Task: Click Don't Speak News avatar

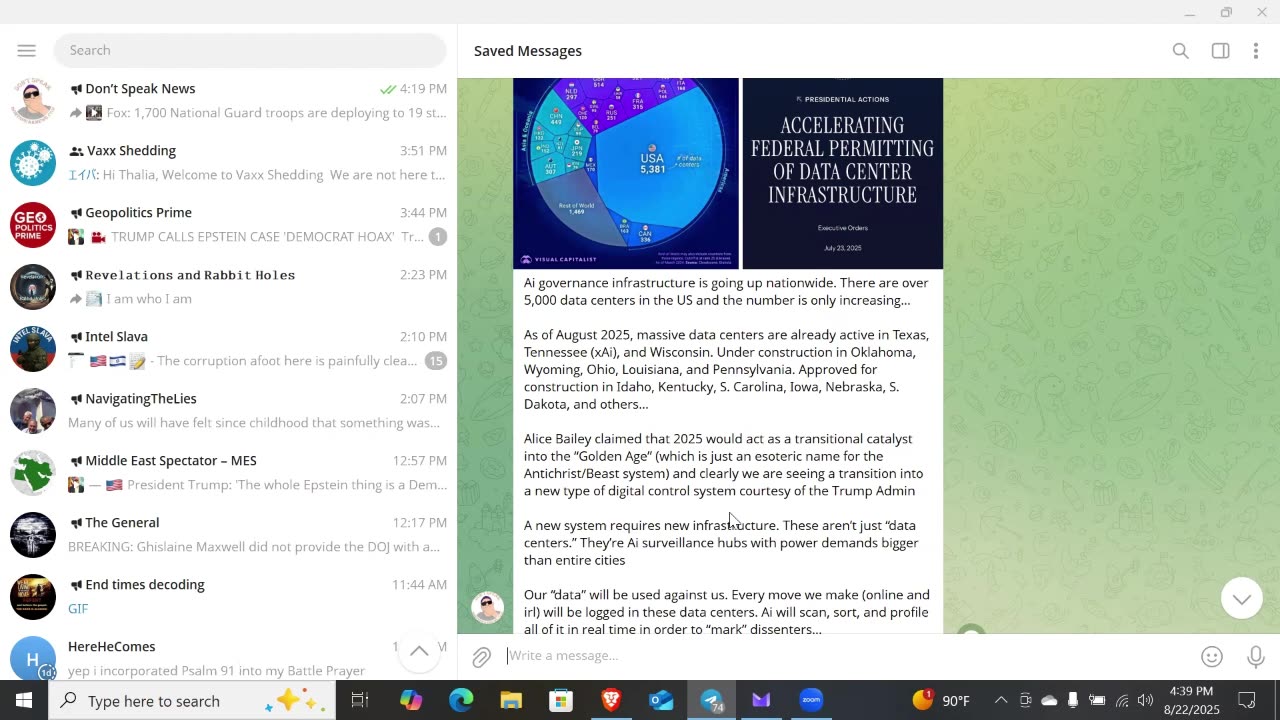Action: (x=33, y=101)
